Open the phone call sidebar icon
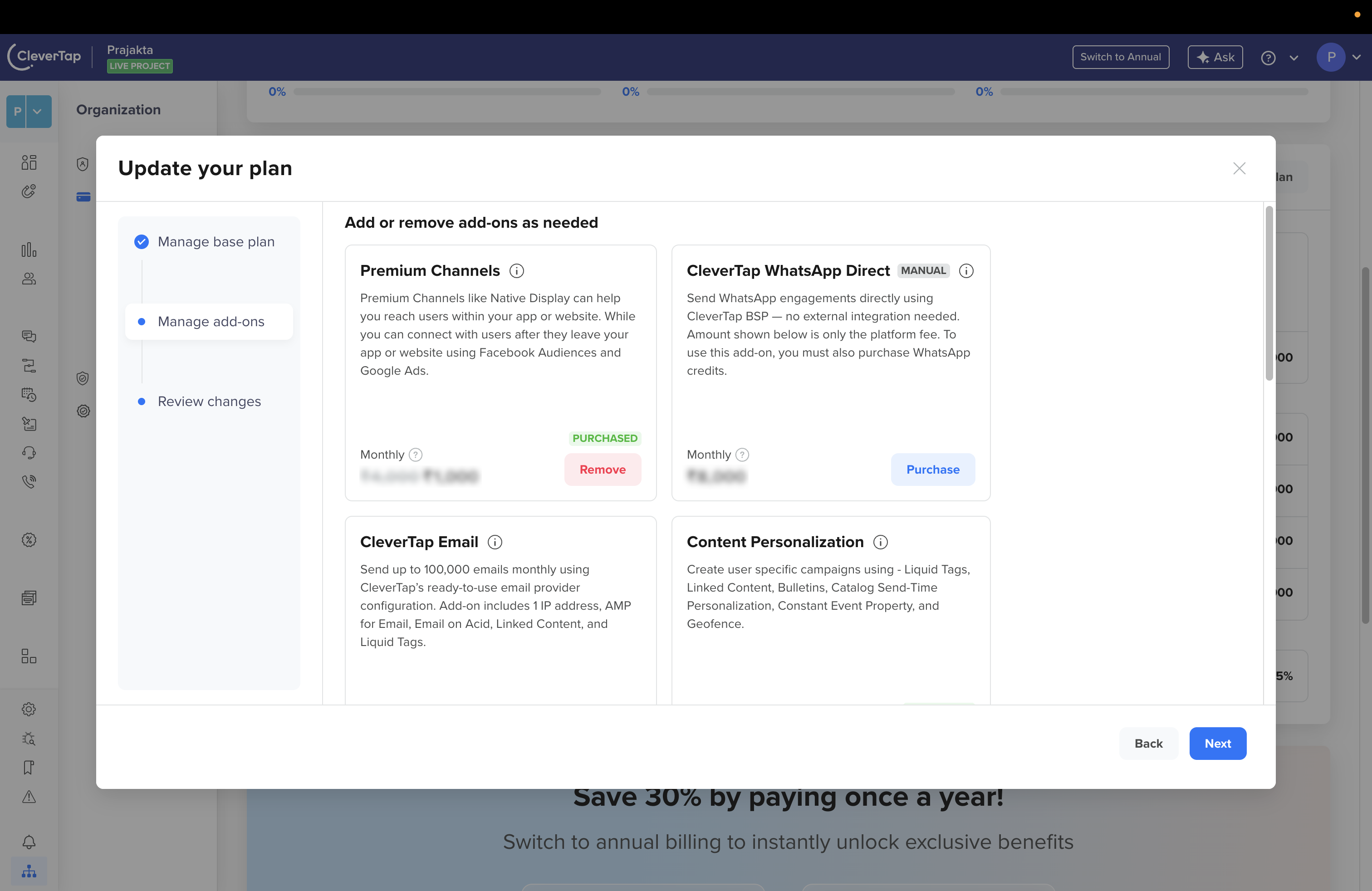1372x891 pixels. click(x=29, y=481)
